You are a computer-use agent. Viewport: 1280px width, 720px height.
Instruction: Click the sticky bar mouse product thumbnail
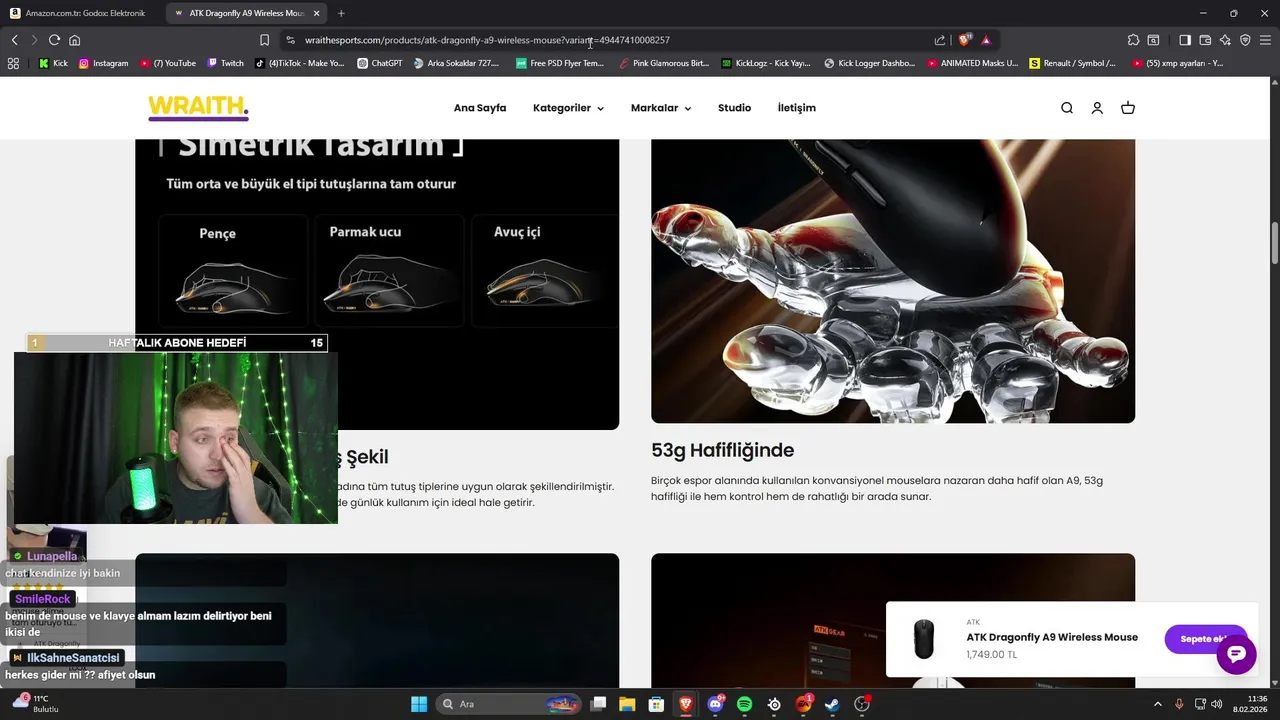[924, 639]
